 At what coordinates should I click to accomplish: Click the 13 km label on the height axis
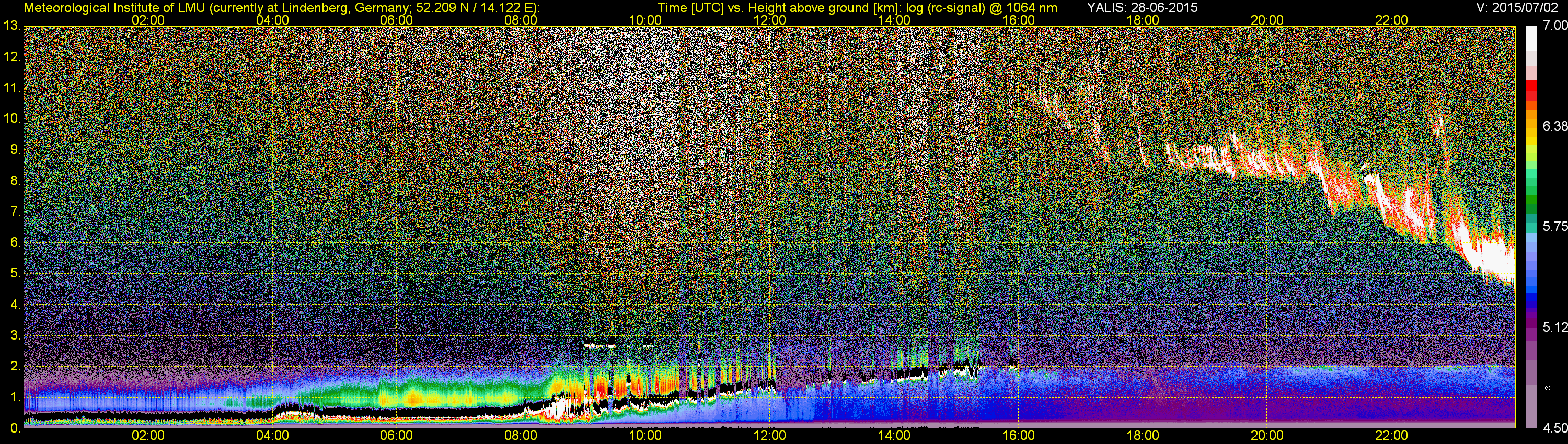11,26
